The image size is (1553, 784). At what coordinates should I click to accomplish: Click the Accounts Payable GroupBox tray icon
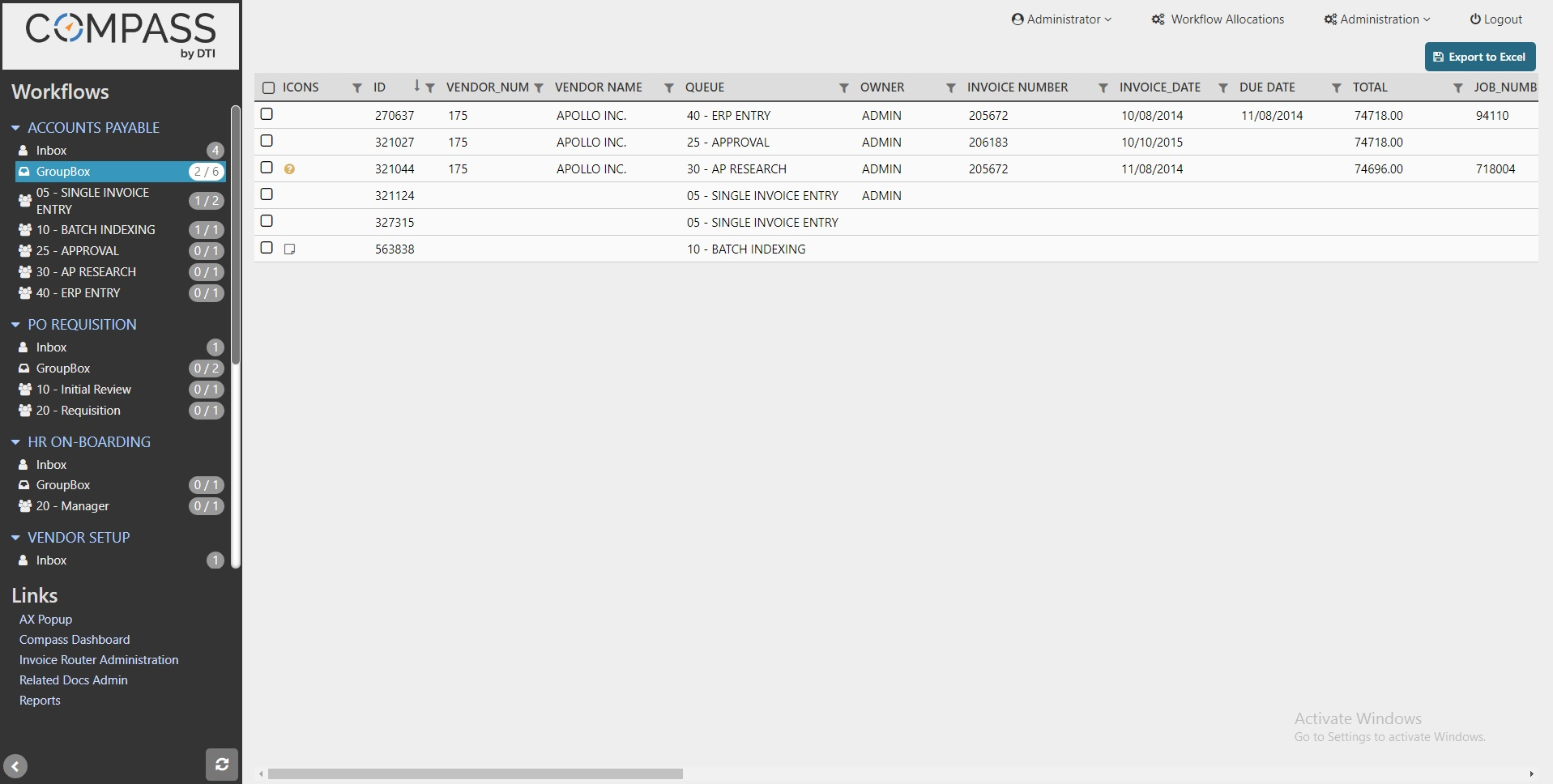pyautogui.click(x=24, y=172)
